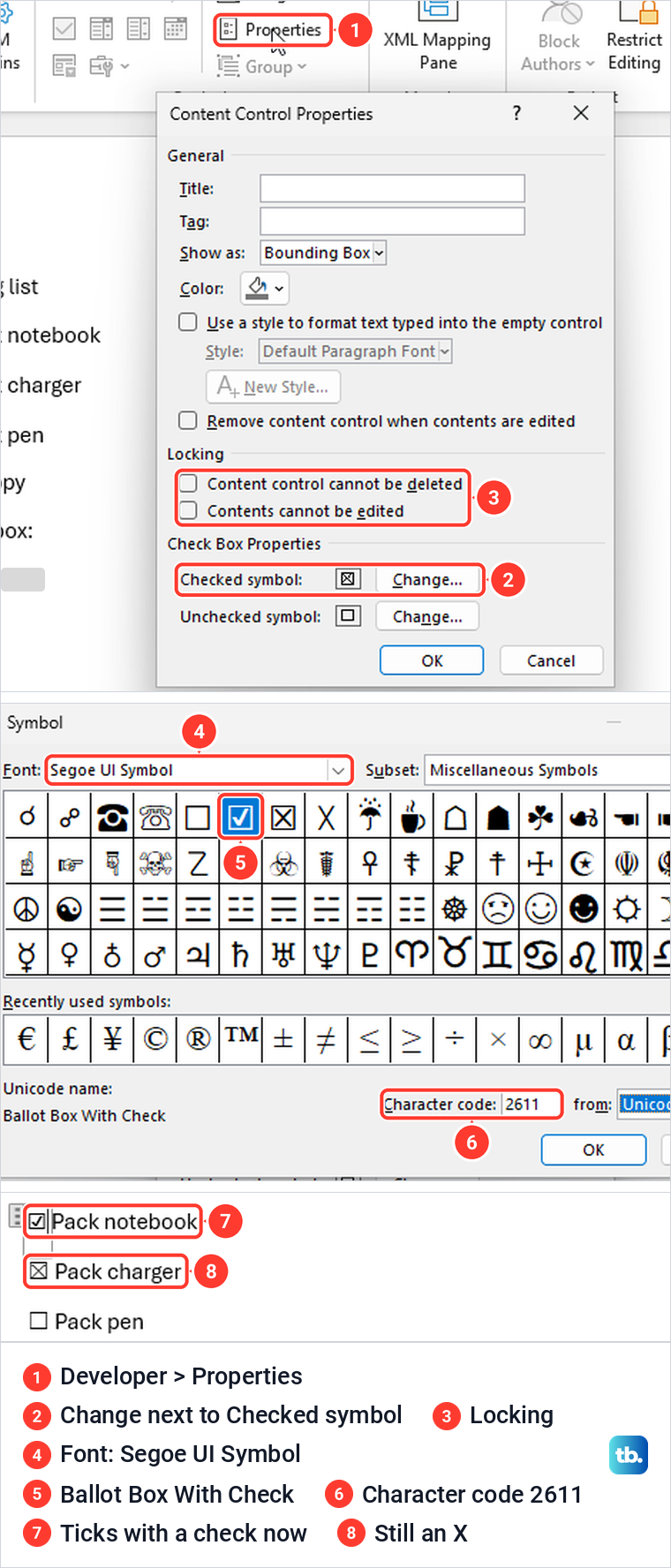
Task: Select the peace symbol
Action: 26,908
